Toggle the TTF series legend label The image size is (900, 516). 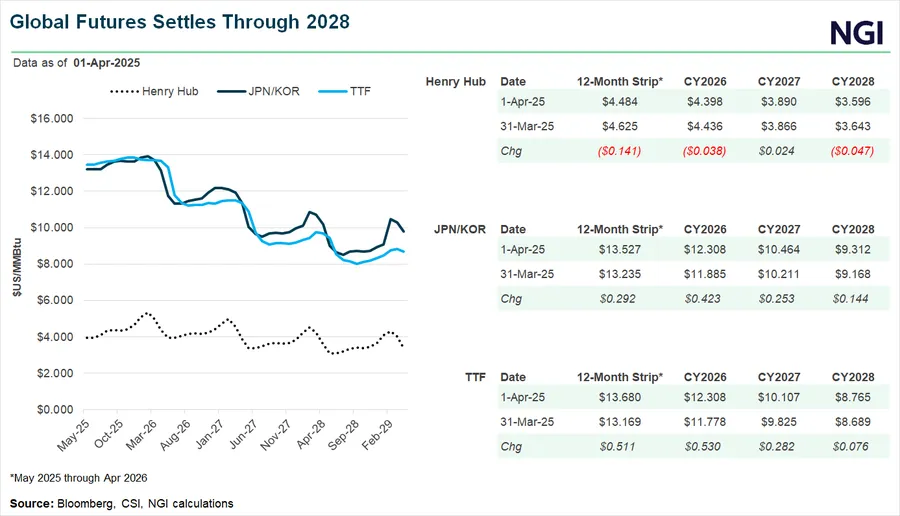point(360,91)
